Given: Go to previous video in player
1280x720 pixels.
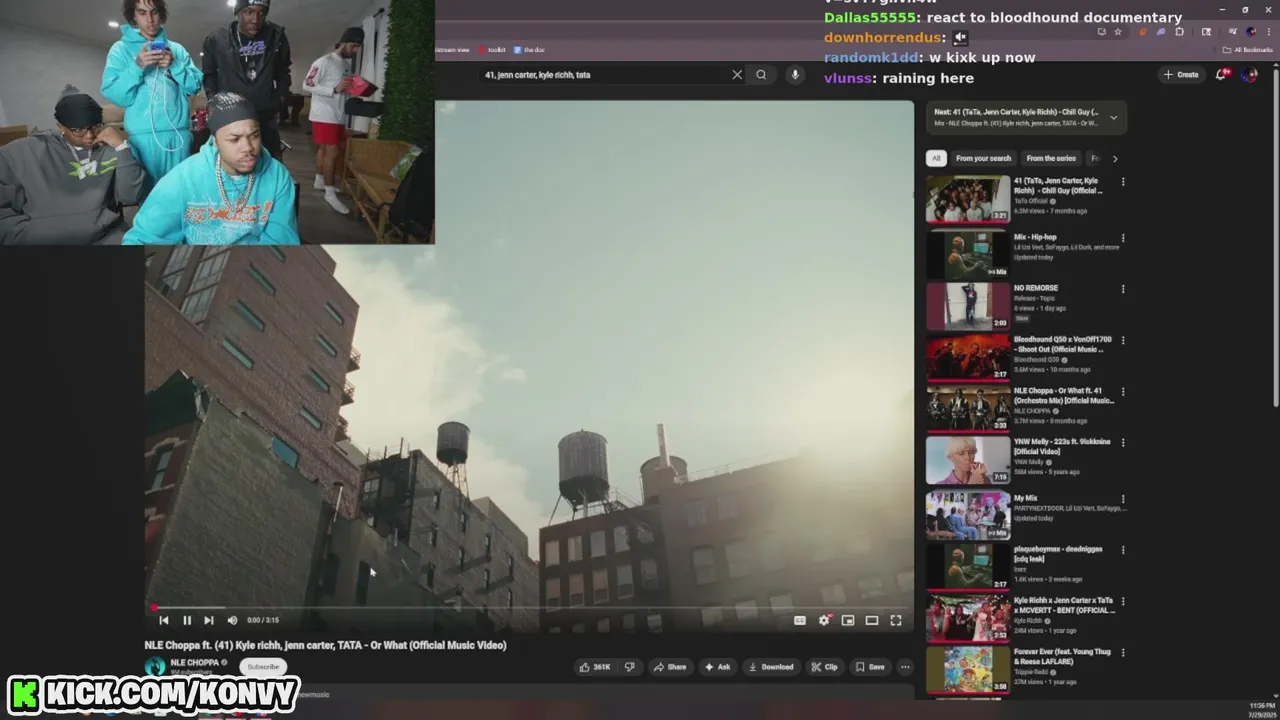Looking at the screenshot, I should 164,620.
